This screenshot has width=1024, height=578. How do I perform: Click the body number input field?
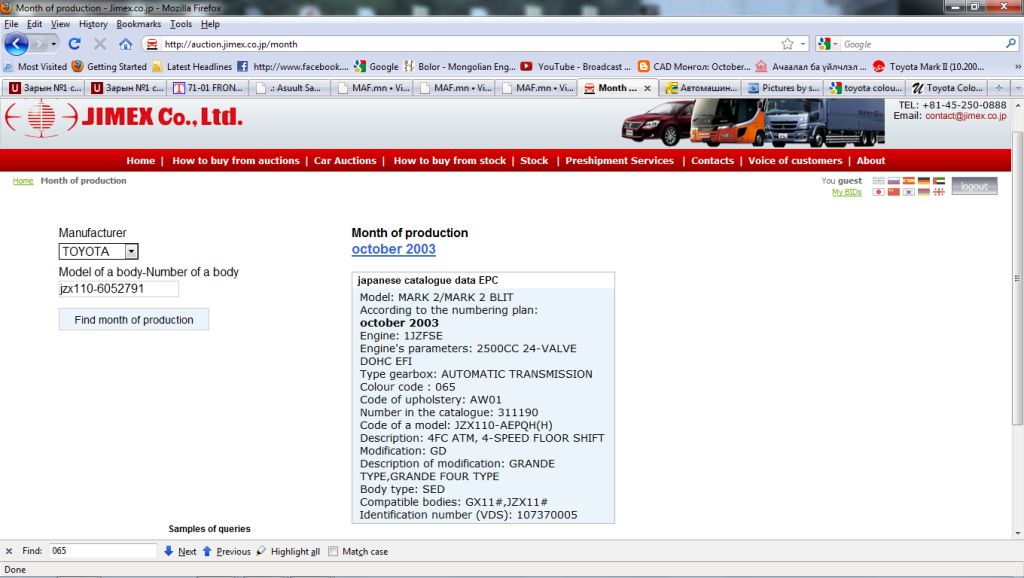click(118, 289)
